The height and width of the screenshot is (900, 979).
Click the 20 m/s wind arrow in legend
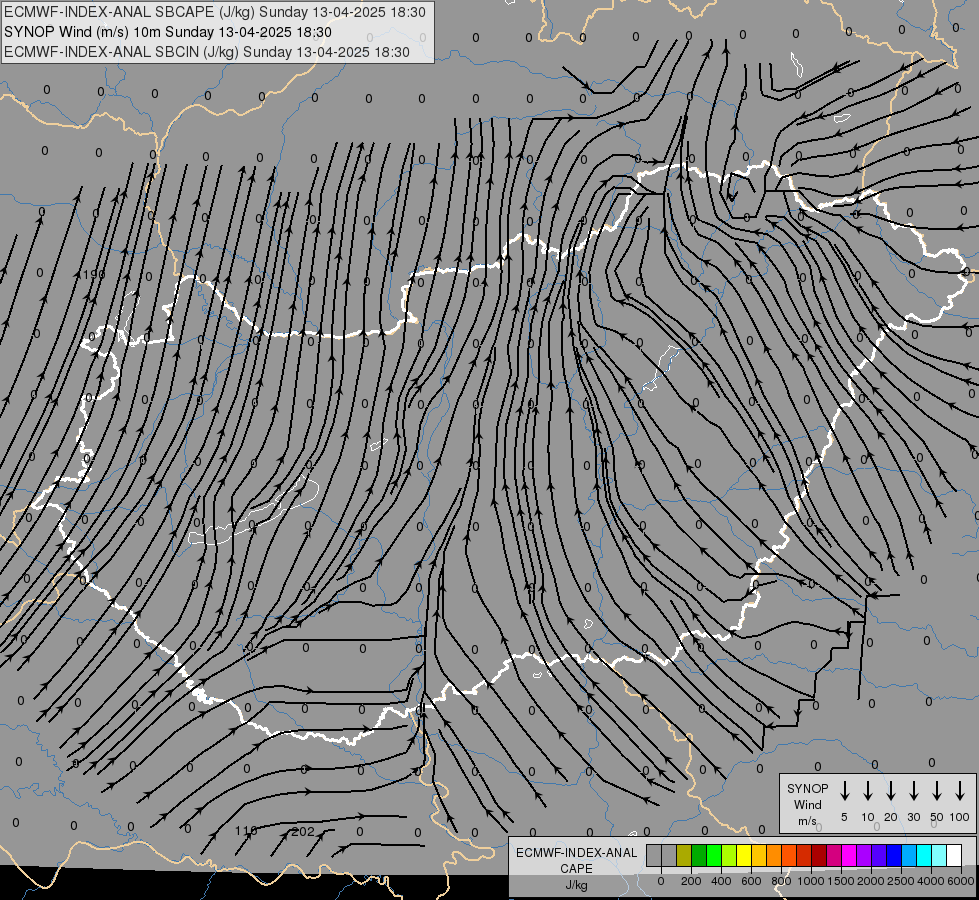[x=891, y=791]
